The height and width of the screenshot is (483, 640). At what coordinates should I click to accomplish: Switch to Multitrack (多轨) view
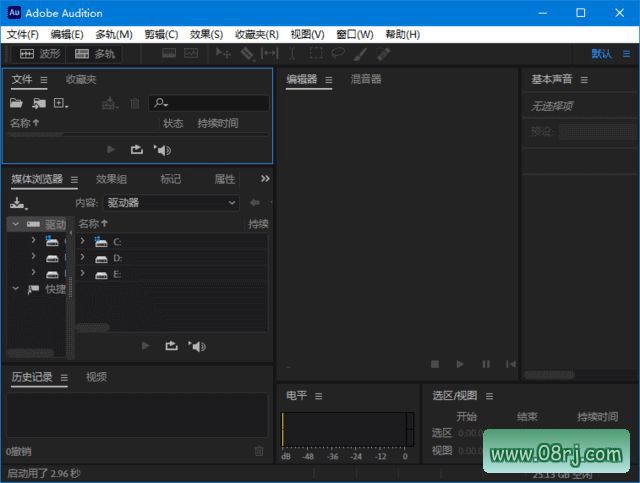coord(95,54)
